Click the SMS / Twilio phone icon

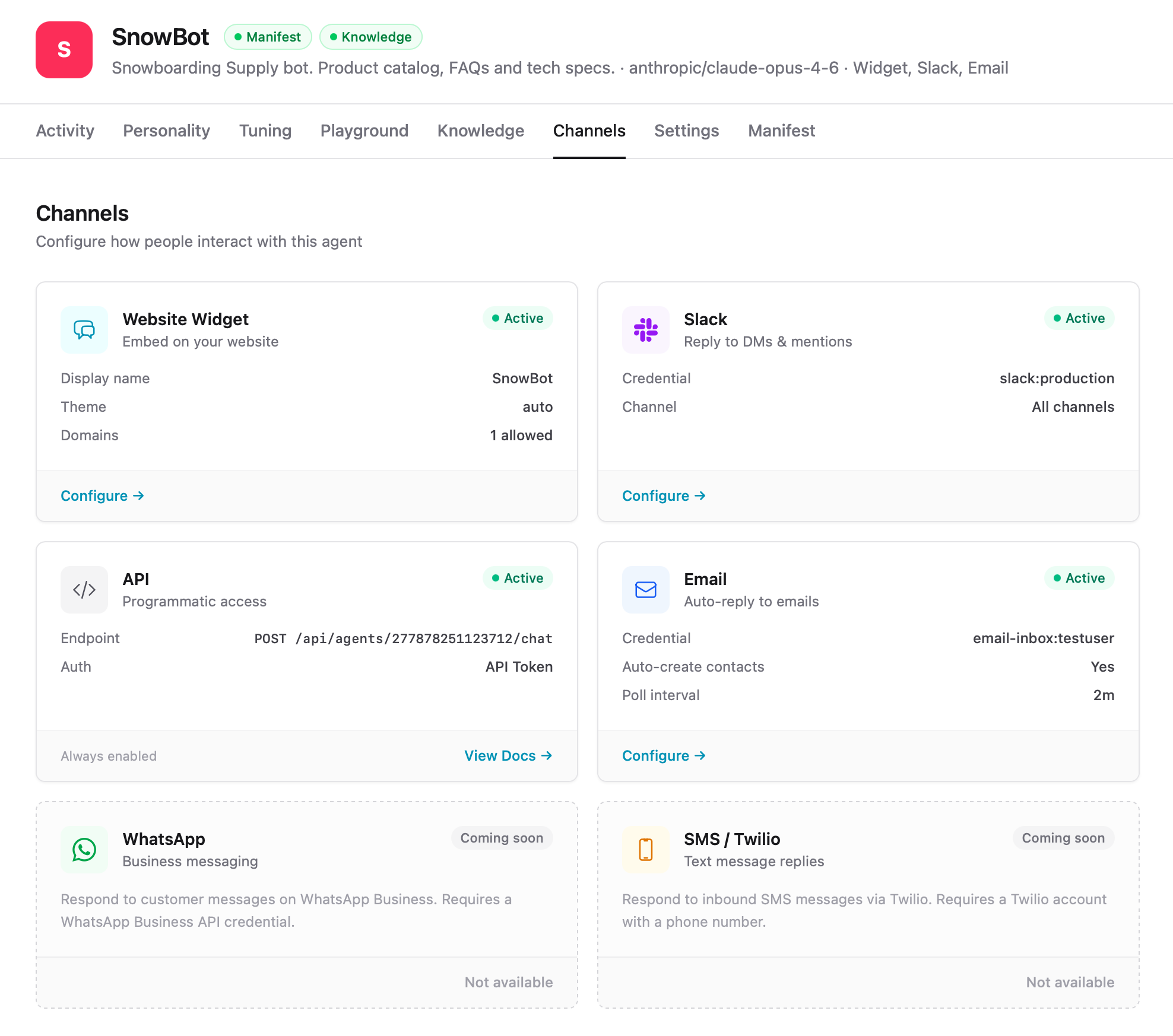[645, 849]
